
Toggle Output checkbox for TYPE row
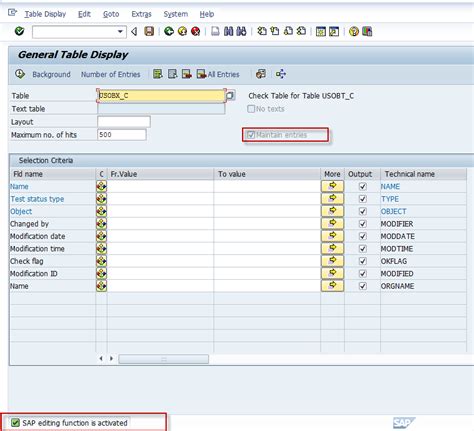coord(363,199)
